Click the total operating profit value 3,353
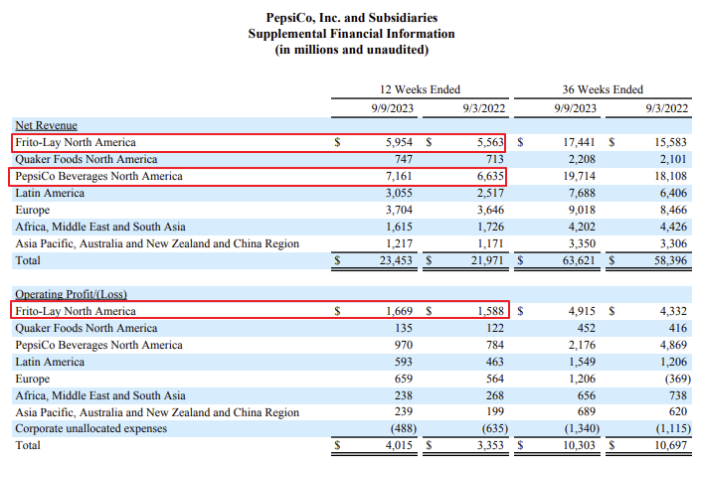 point(490,445)
